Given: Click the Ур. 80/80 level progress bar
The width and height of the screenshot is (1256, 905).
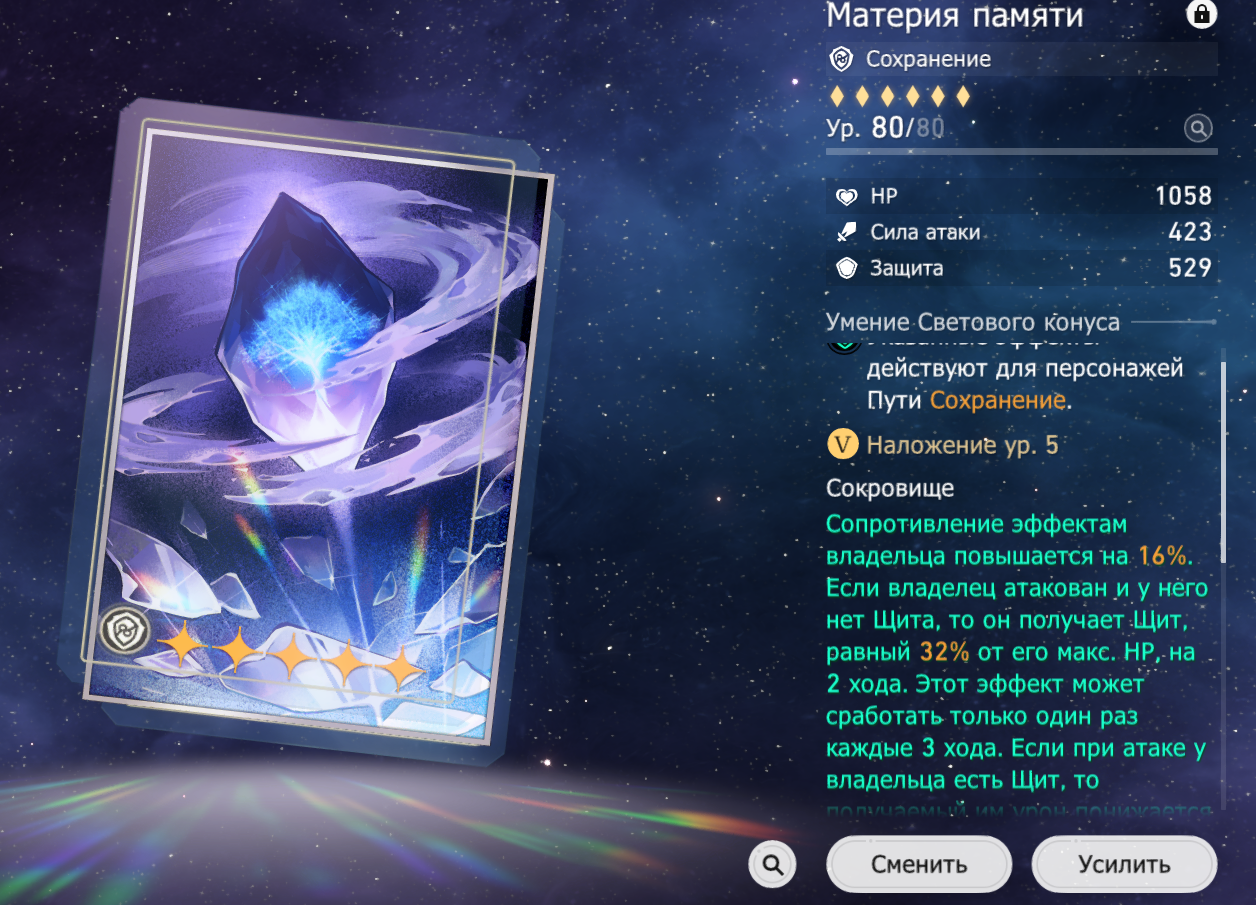Looking at the screenshot, I should pos(1022,152).
